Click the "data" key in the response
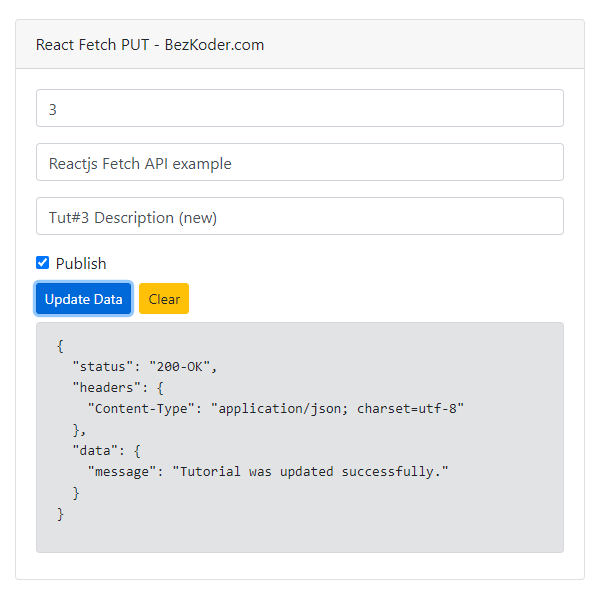Image resolution: width=600 pixels, height=600 pixels. pos(98,450)
